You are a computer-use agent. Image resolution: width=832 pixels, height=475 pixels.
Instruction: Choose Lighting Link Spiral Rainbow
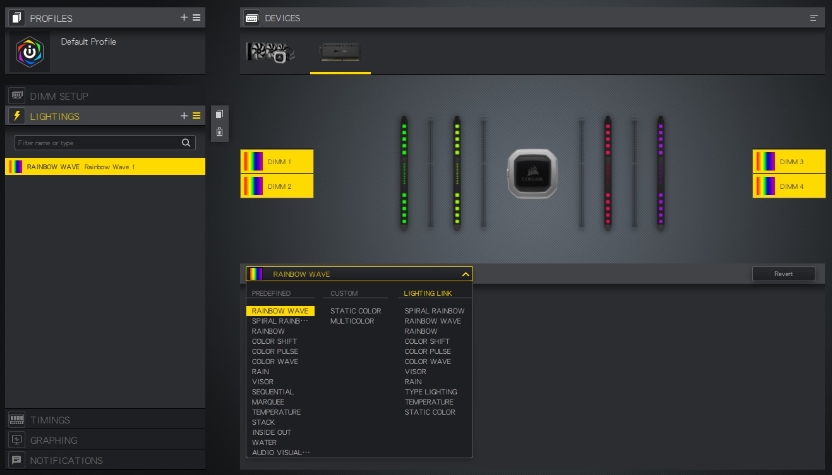click(x=435, y=310)
